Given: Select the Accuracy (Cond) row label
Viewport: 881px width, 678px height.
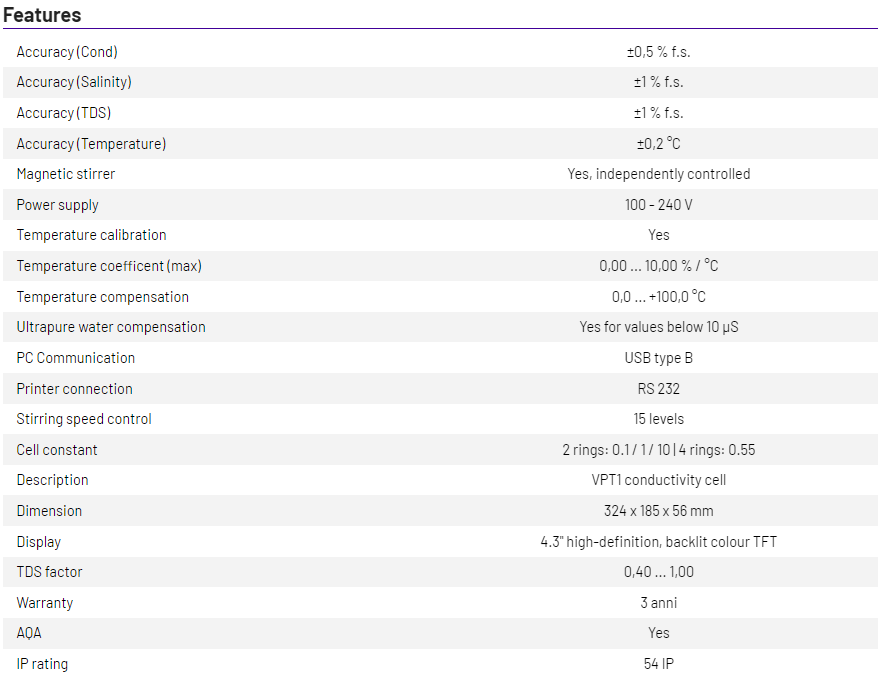Looking at the screenshot, I should click(67, 52).
